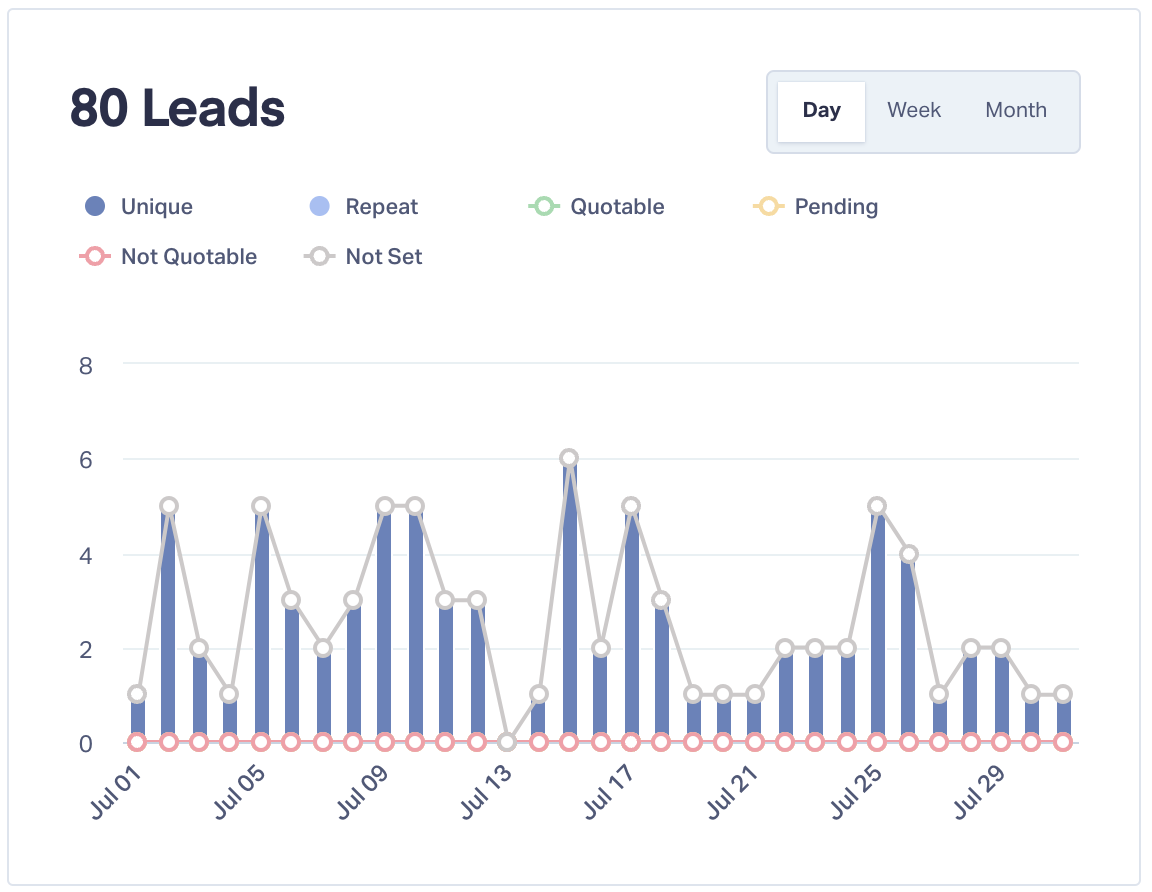Click the y-axis label 6
This screenshot has height=892, width=1152.
(86, 460)
